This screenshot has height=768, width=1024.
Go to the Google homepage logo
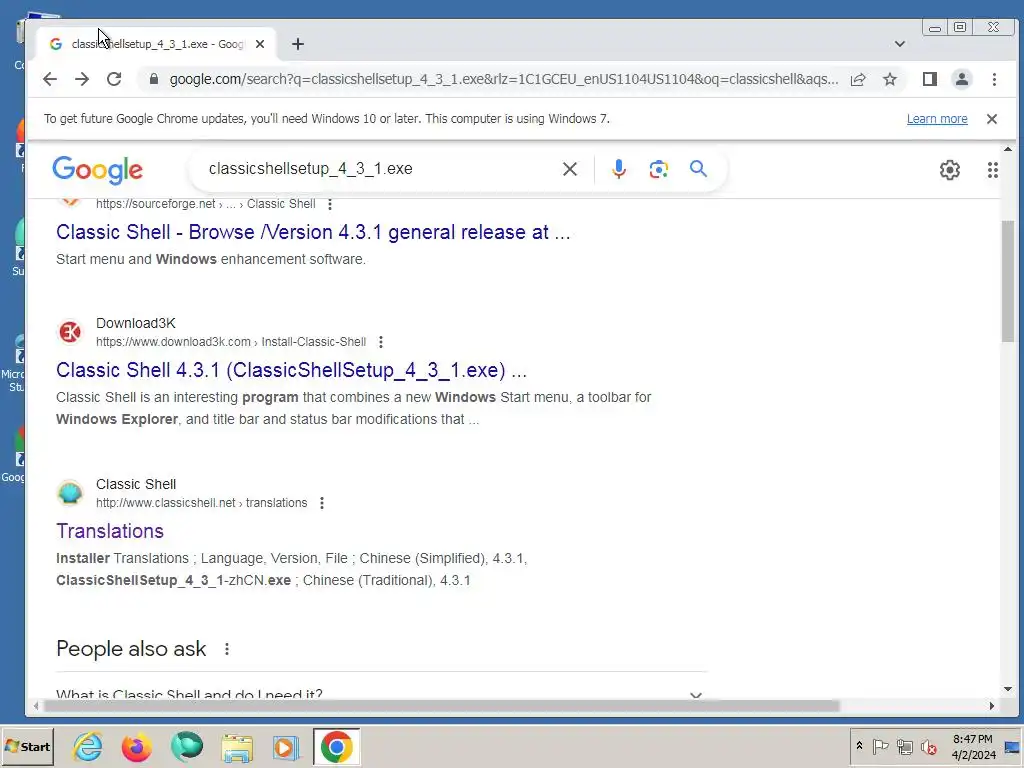click(x=97, y=170)
